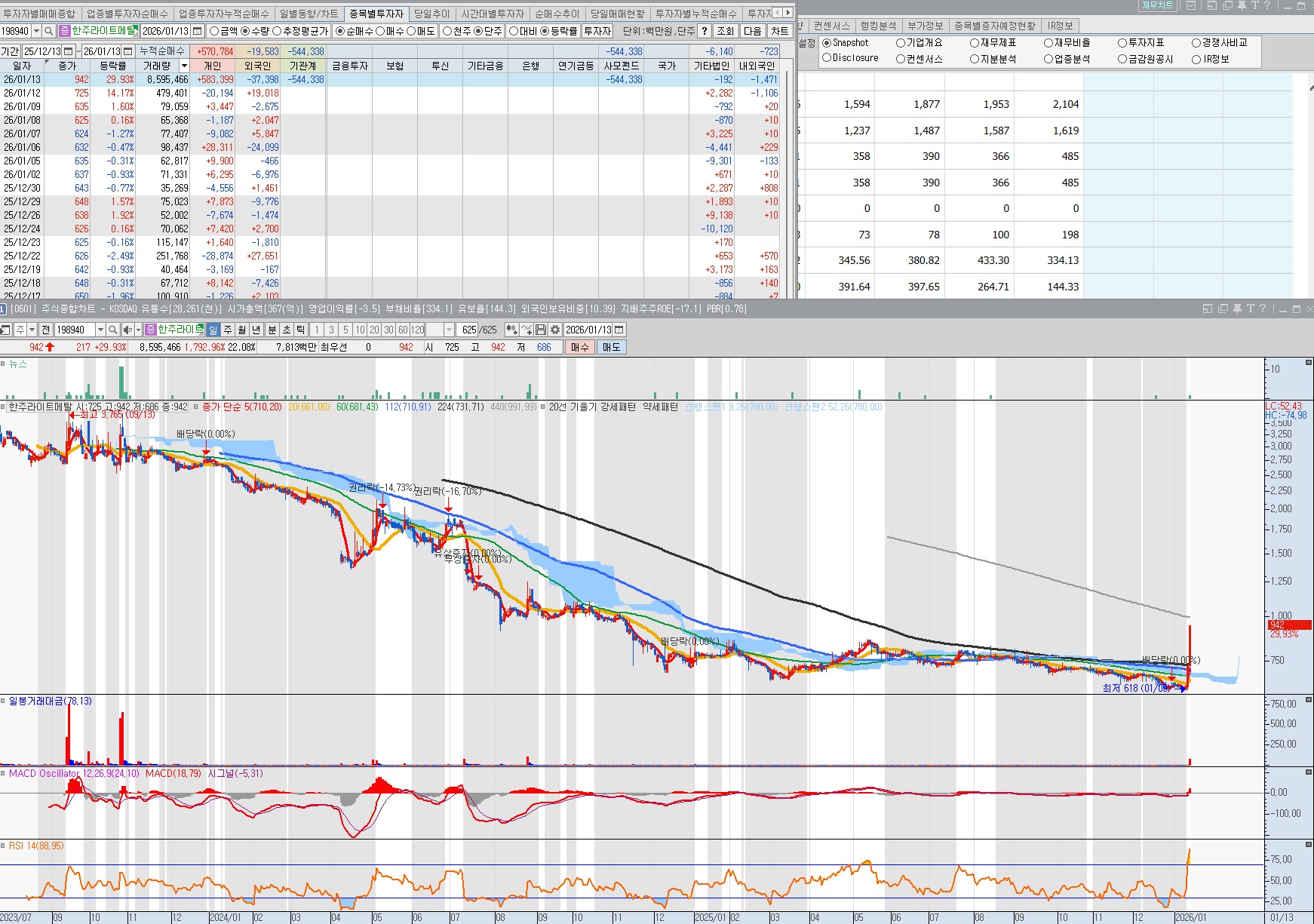Image resolution: width=1314 pixels, height=924 pixels.
Task: Switch to the 당일추이 tab
Action: 431,14
